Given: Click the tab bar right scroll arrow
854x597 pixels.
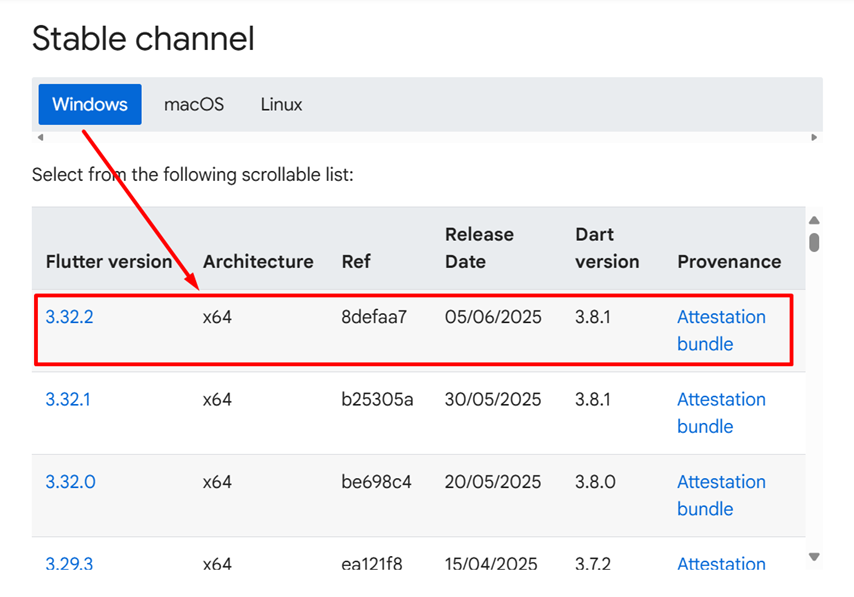Looking at the screenshot, I should coord(814,137).
